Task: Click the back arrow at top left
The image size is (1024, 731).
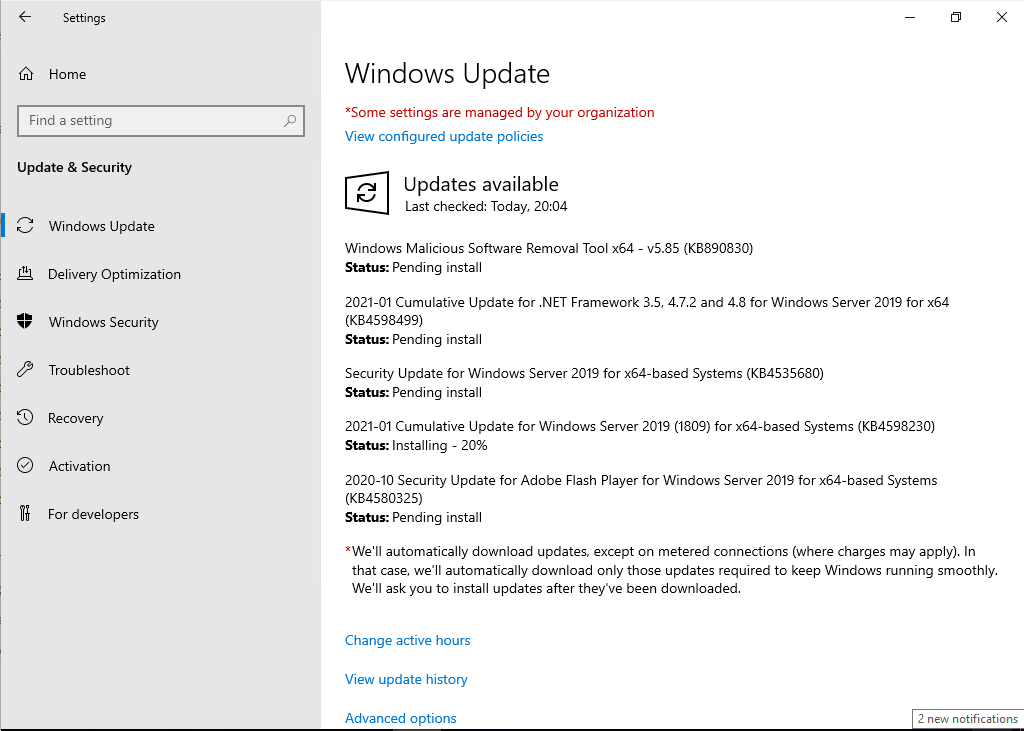Action: click(22, 17)
